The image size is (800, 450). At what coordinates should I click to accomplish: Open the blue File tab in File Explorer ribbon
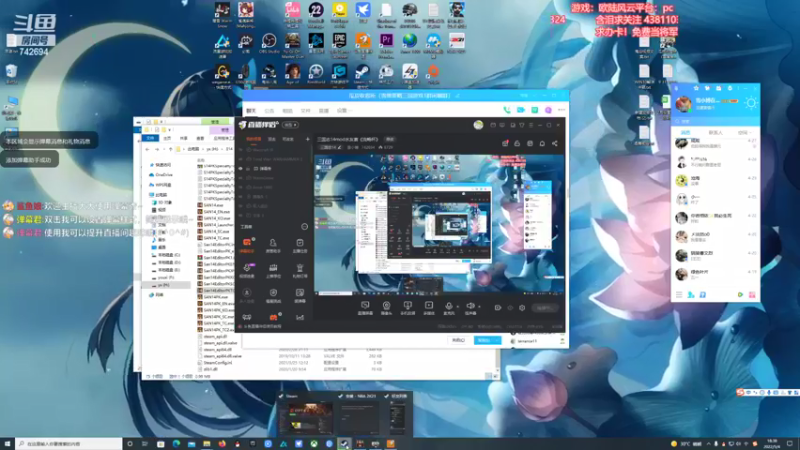[150, 138]
